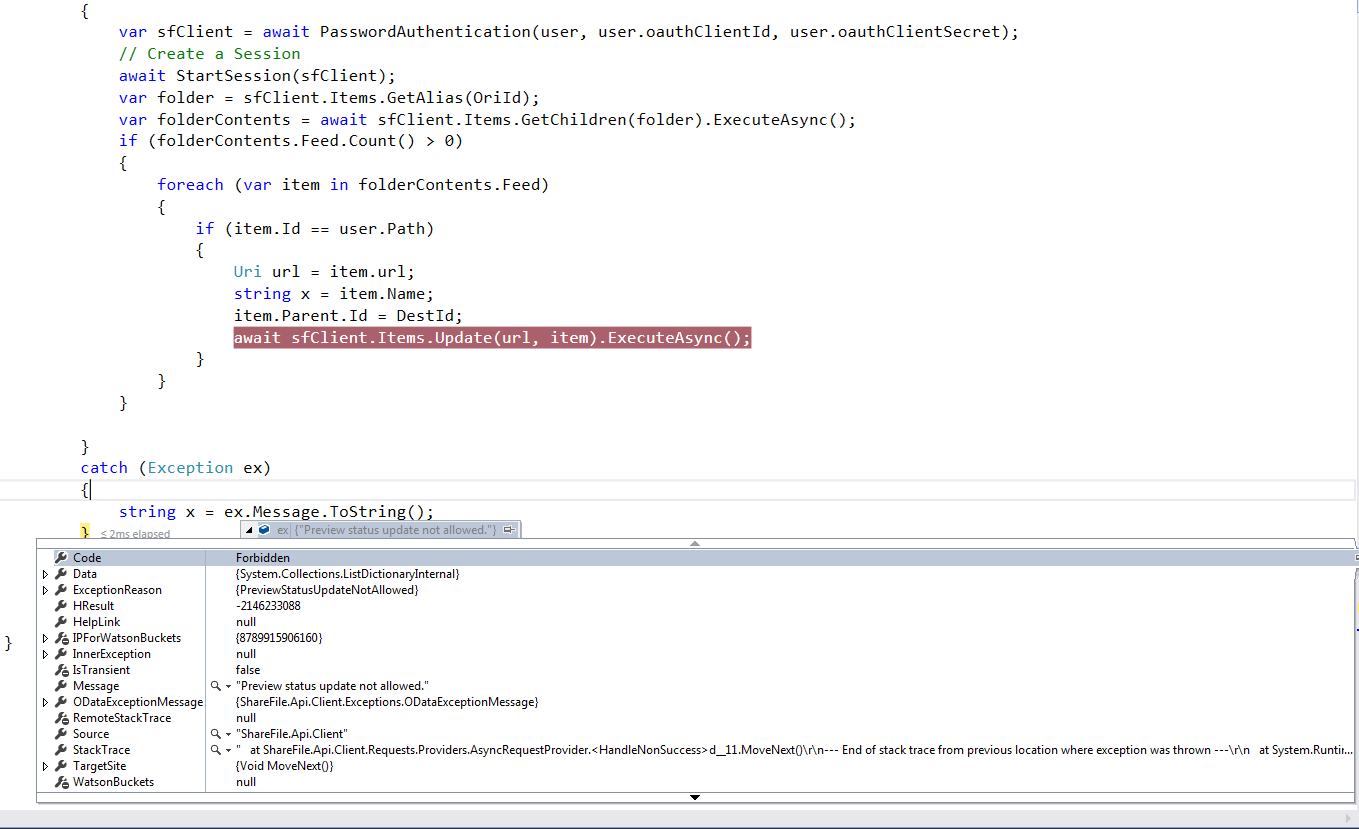Select the HResult value -2146233088
1359x829 pixels.
point(268,606)
